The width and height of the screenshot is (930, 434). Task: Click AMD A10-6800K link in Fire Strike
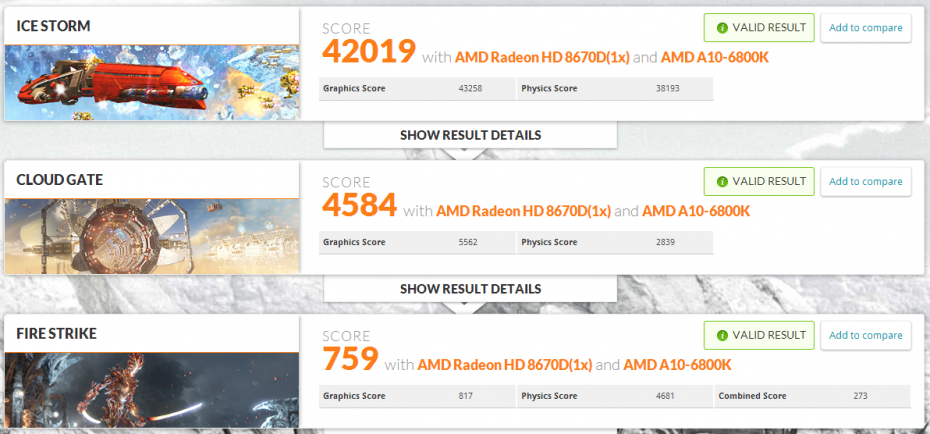(677, 365)
